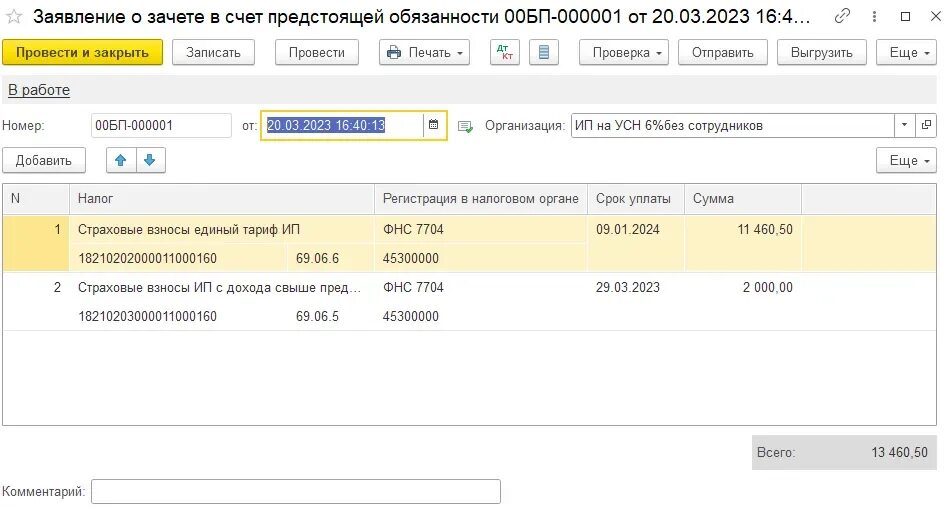Click the Комментарий text field
Image resolution: width=948 pixels, height=509 pixels.
coord(296,491)
